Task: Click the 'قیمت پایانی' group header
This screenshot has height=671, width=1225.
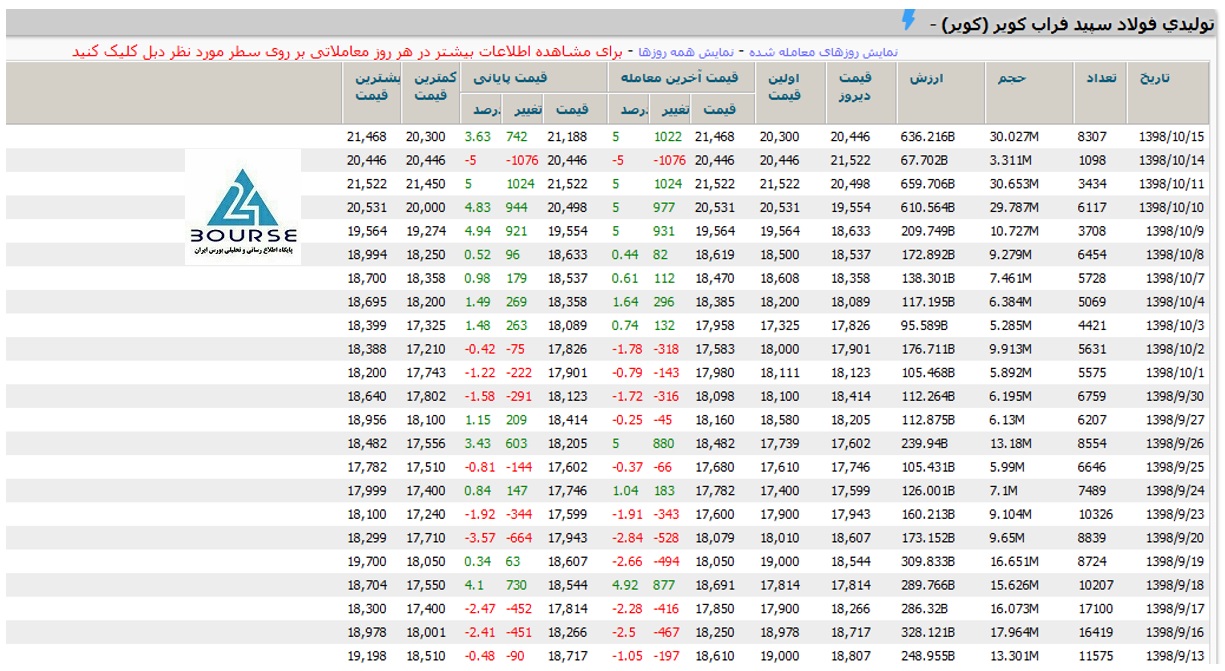Action: point(532,78)
